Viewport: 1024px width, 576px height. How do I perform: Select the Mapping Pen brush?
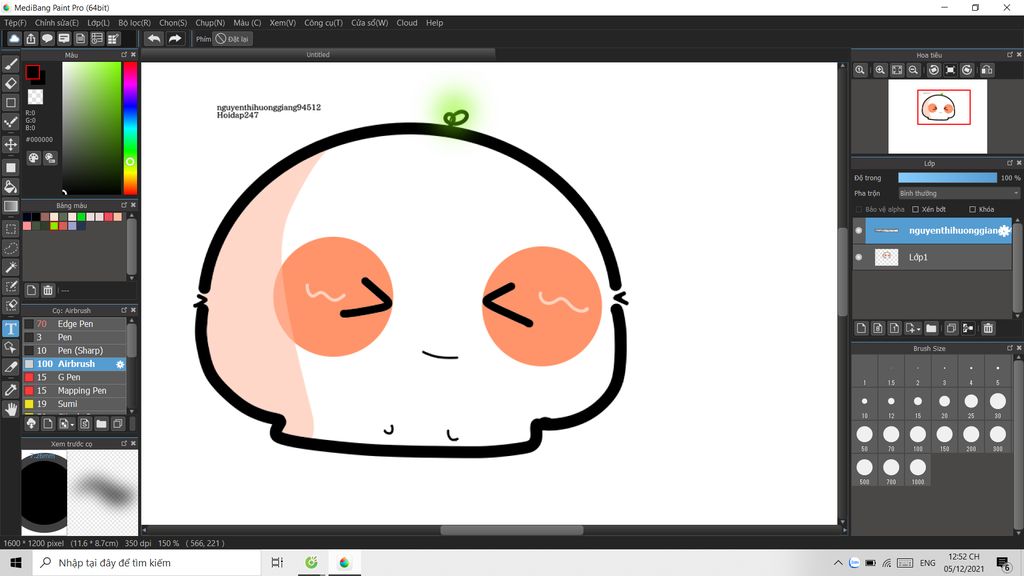click(74, 391)
